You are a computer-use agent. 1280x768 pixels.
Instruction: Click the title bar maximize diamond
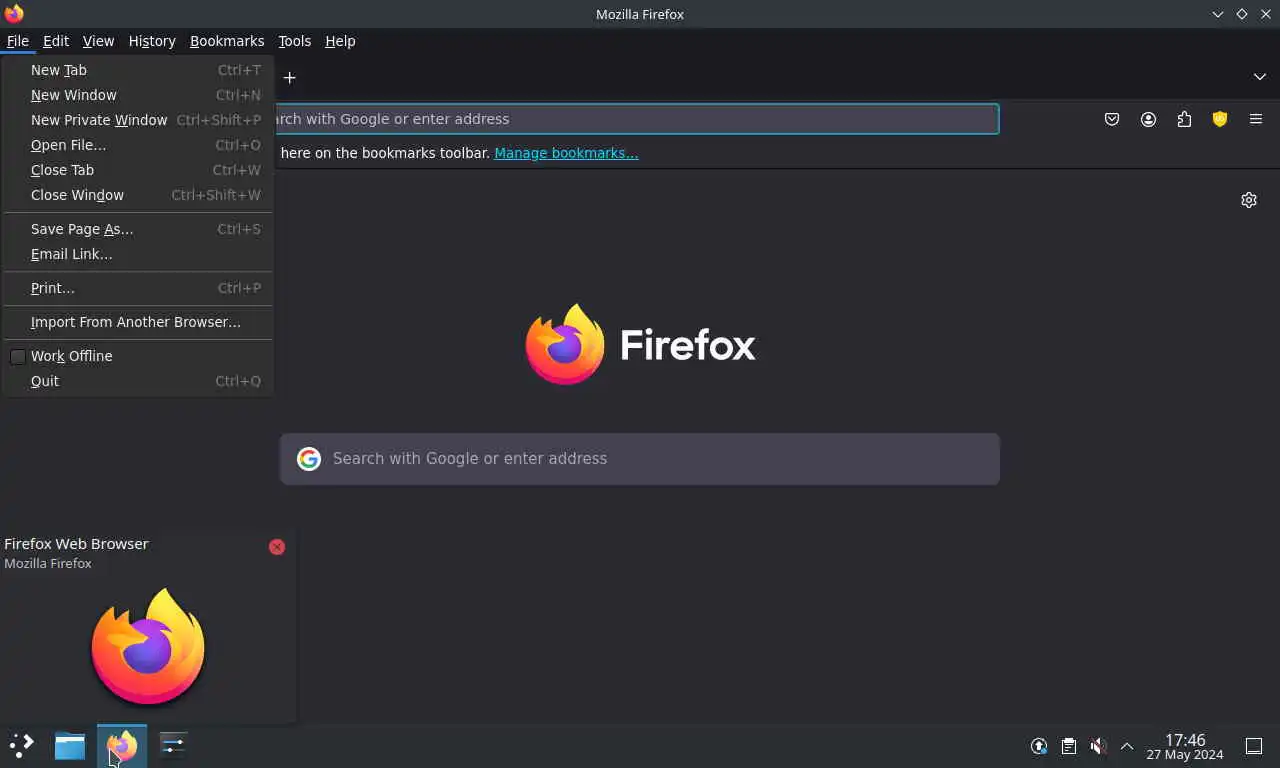click(1242, 14)
